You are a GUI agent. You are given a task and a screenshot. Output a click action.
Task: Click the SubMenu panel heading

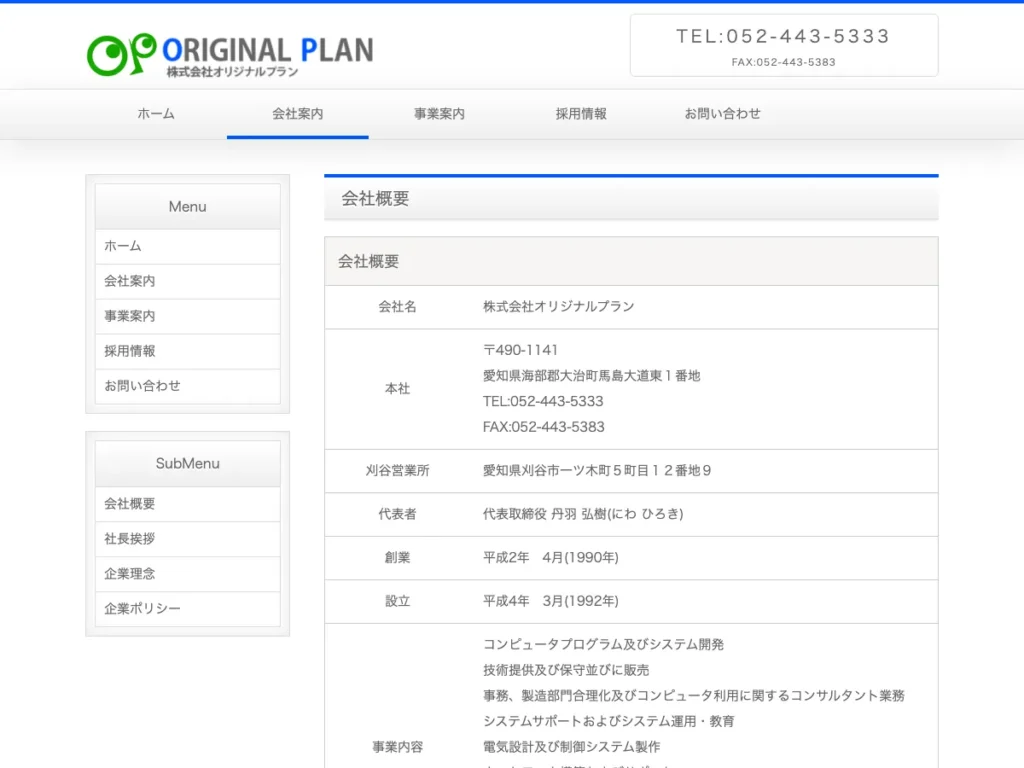[187, 464]
